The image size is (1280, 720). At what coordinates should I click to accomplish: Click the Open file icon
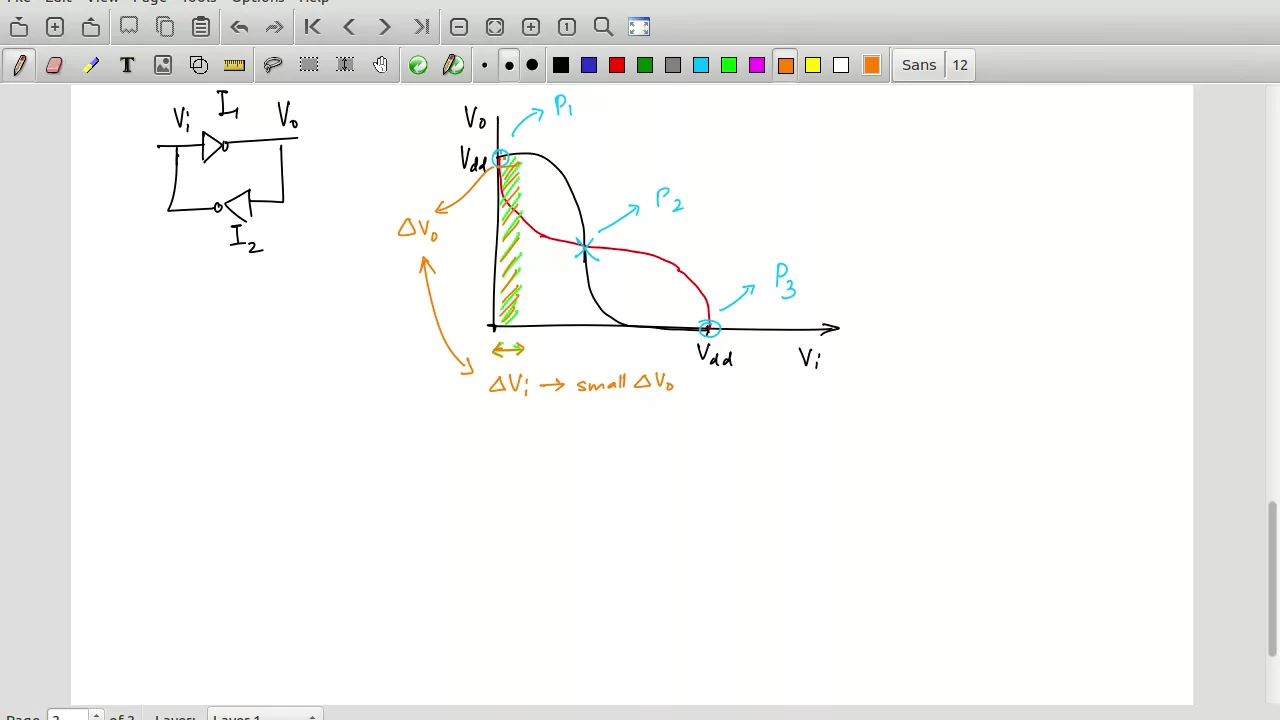[91, 27]
